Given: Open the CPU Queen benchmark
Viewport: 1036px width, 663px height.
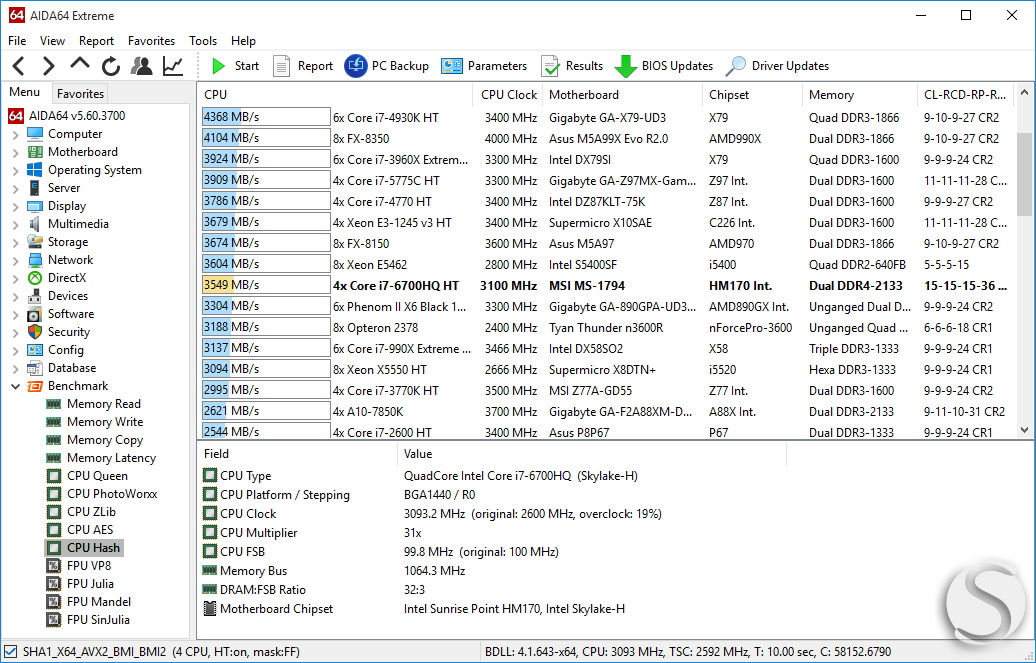Looking at the screenshot, I should coord(87,476).
